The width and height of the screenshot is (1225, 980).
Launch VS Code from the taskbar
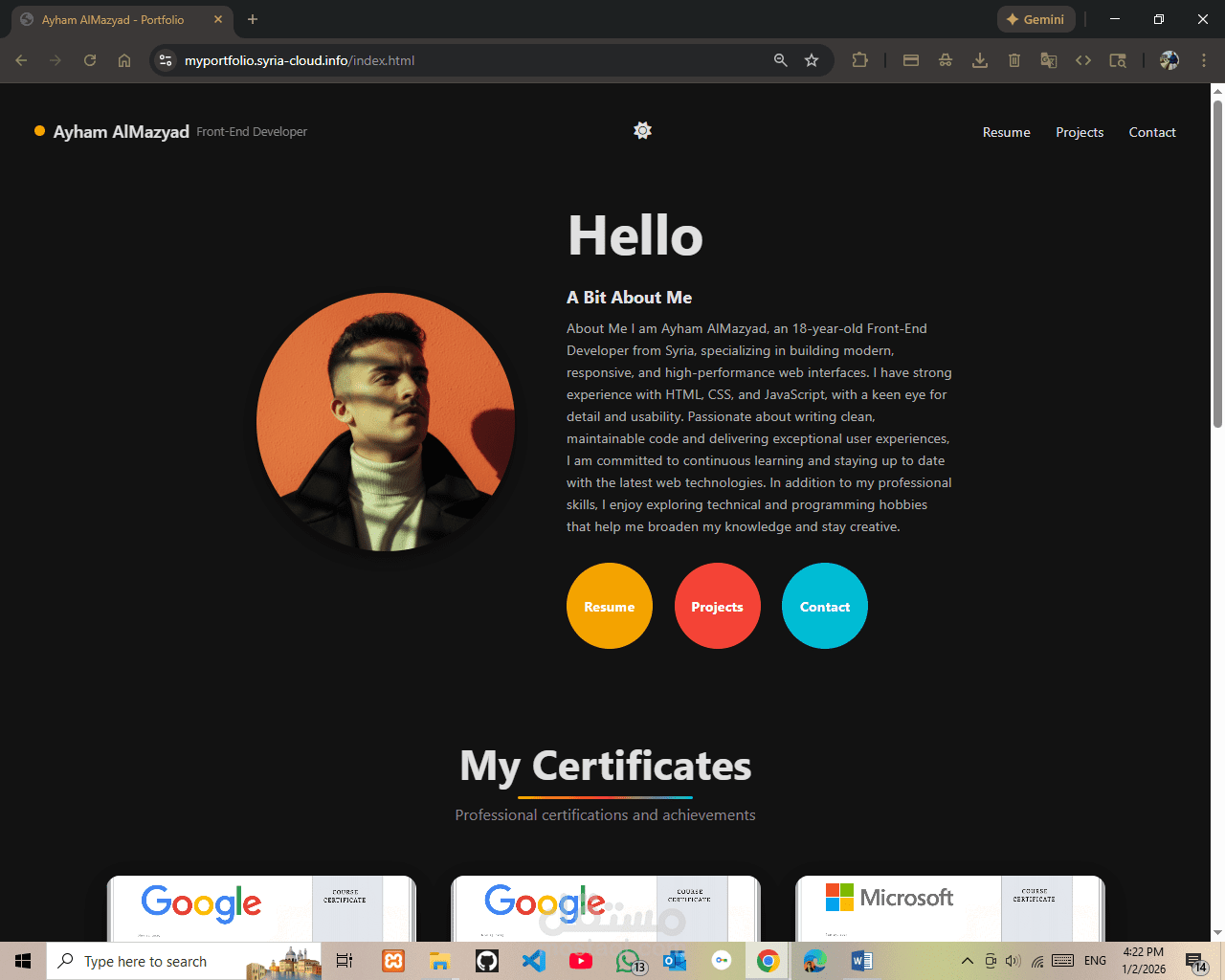(533, 960)
